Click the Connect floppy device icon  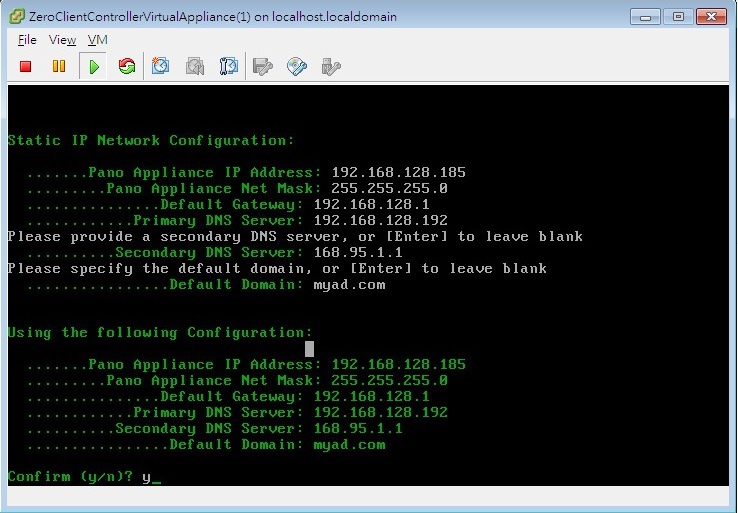[263, 66]
